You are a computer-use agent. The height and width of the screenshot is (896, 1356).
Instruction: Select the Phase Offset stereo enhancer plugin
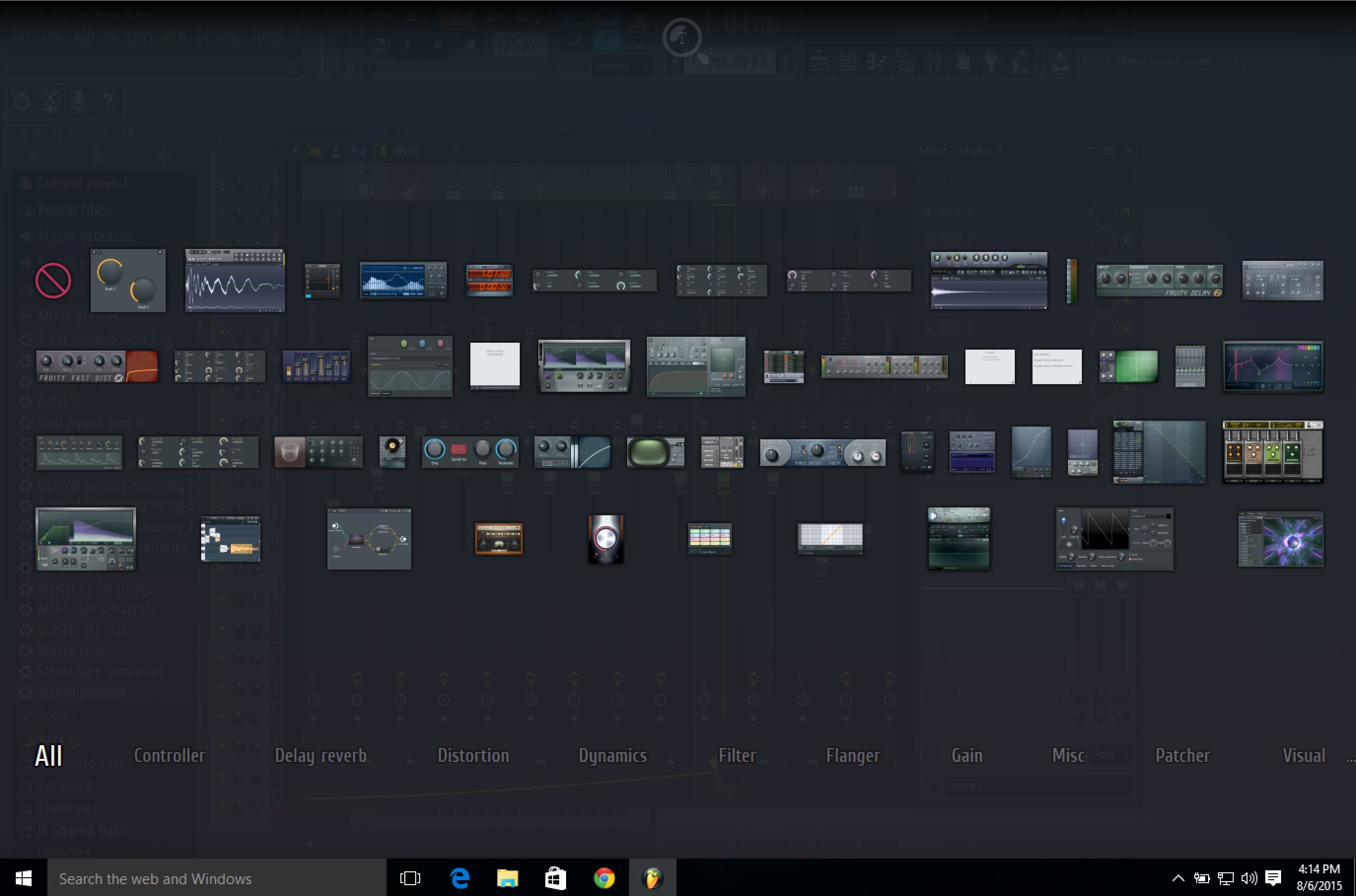click(823, 453)
